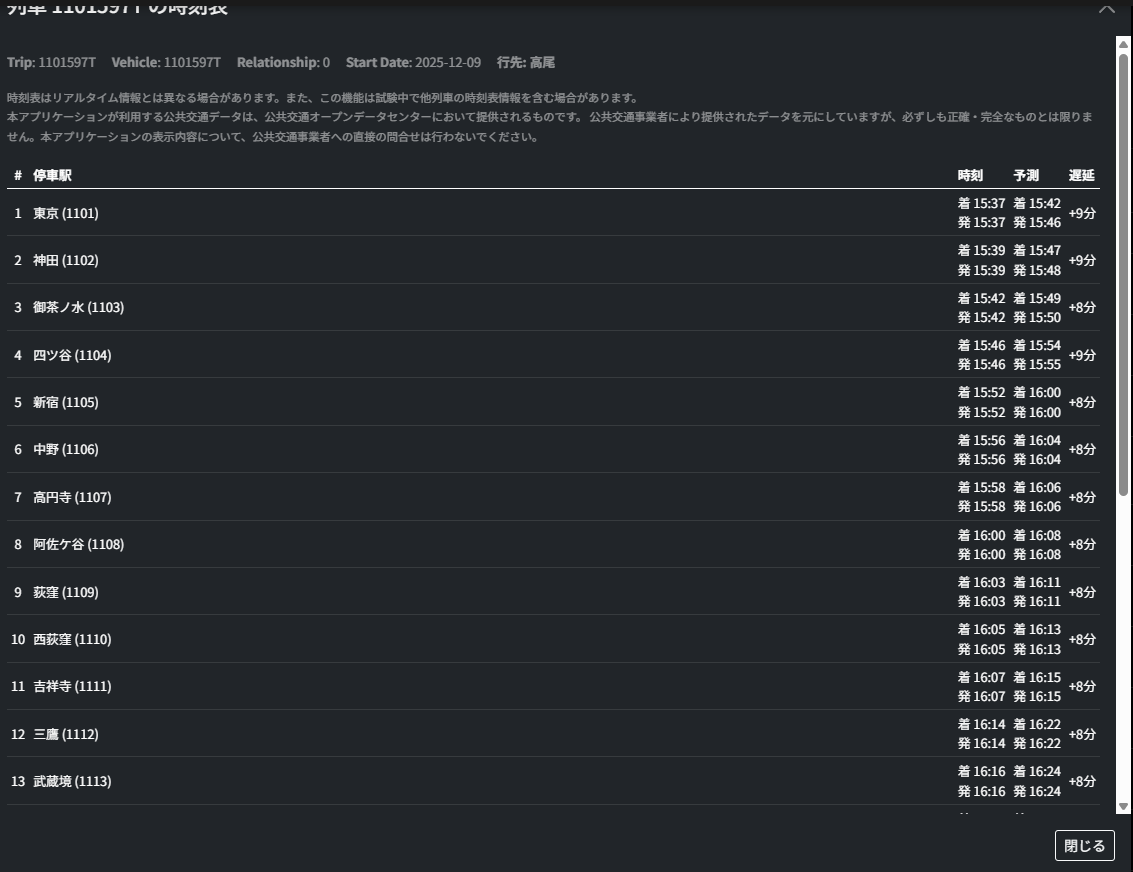Select the 三鷹 (1112) stop row
The height and width of the screenshot is (872, 1133).
tap(66, 734)
